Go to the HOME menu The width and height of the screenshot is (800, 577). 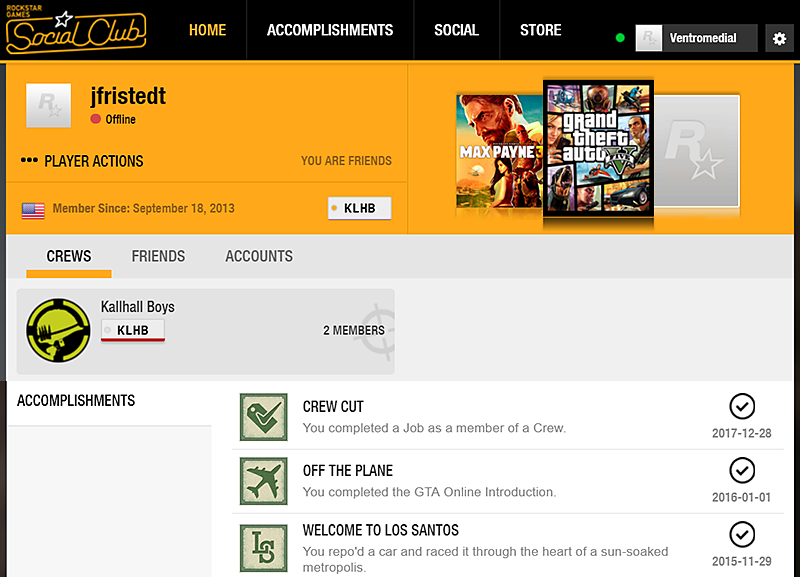(207, 30)
